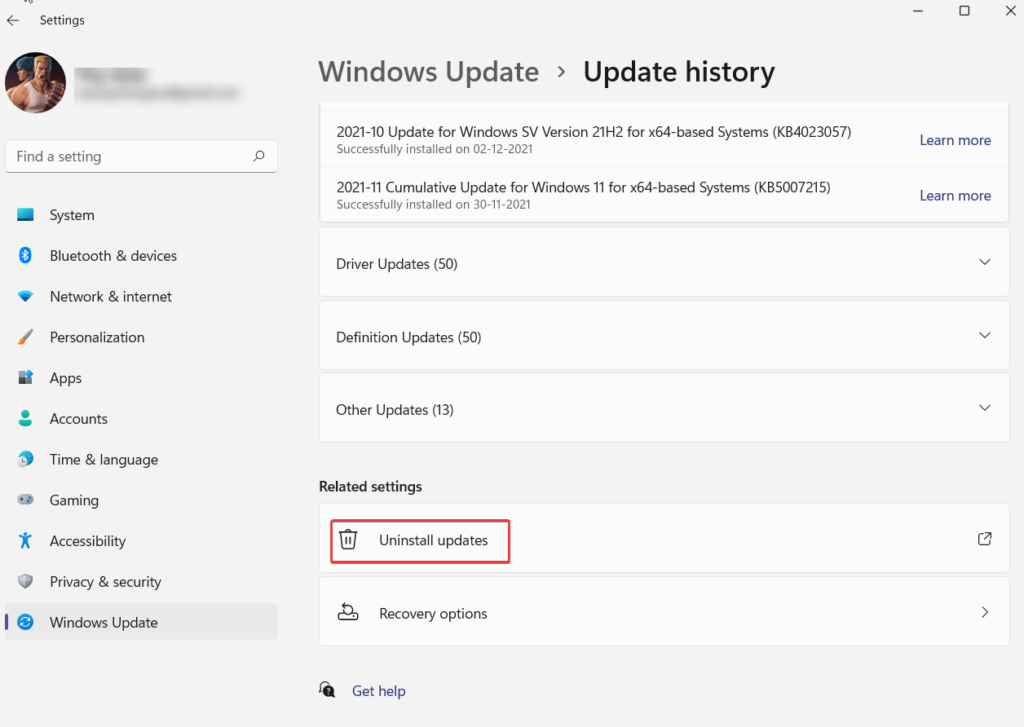Go back with the arrow icon
The image size is (1024, 727).
click(12, 20)
